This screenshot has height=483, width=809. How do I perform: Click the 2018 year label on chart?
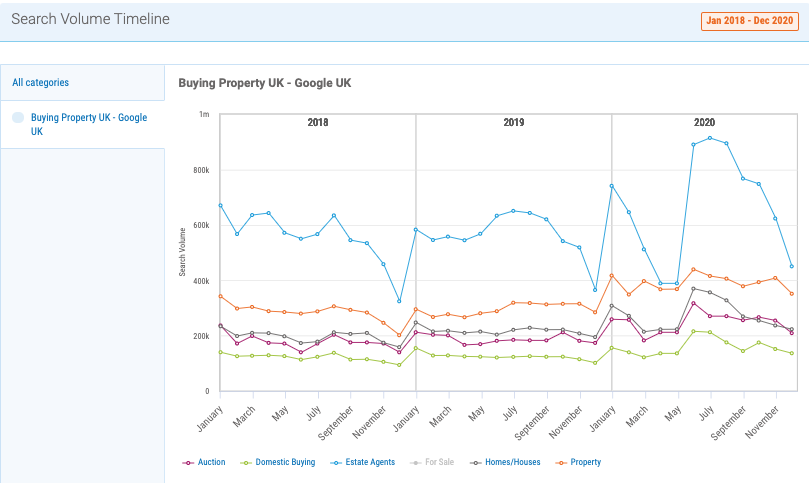[318, 123]
